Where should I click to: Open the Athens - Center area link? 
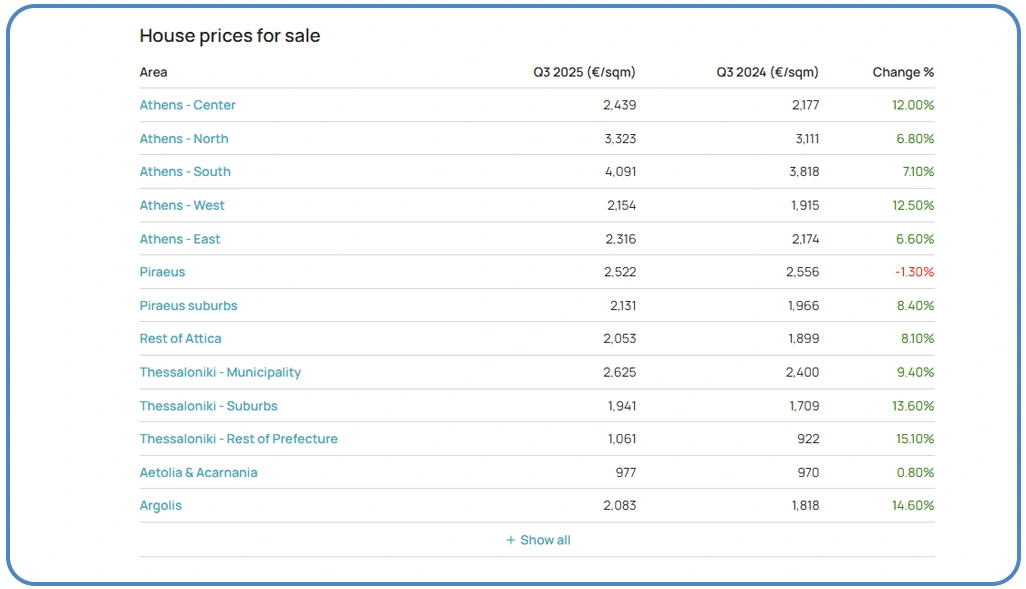pyautogui.click(x=188, y=105)
